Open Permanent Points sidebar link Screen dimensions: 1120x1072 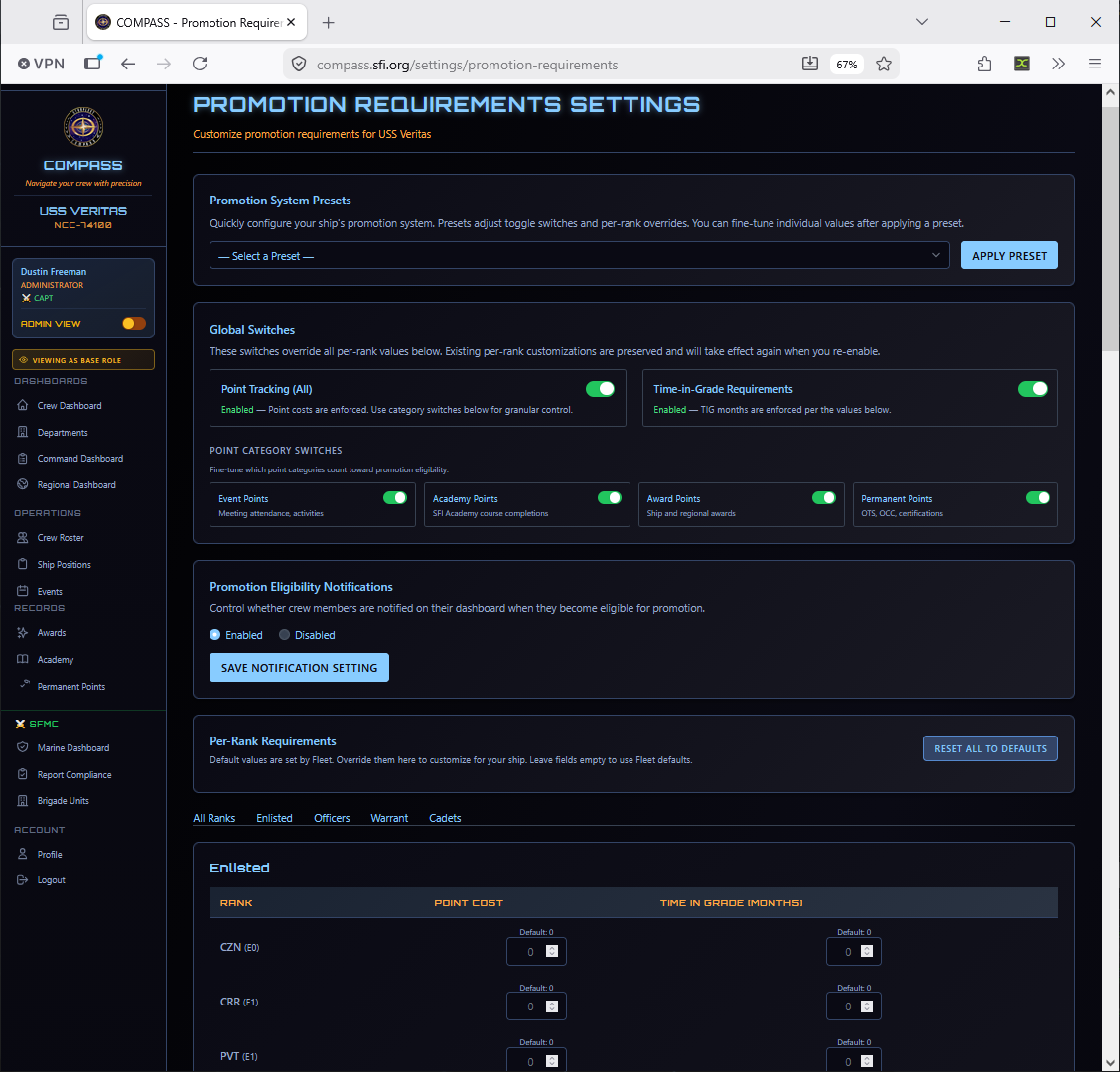click(70, 686)
